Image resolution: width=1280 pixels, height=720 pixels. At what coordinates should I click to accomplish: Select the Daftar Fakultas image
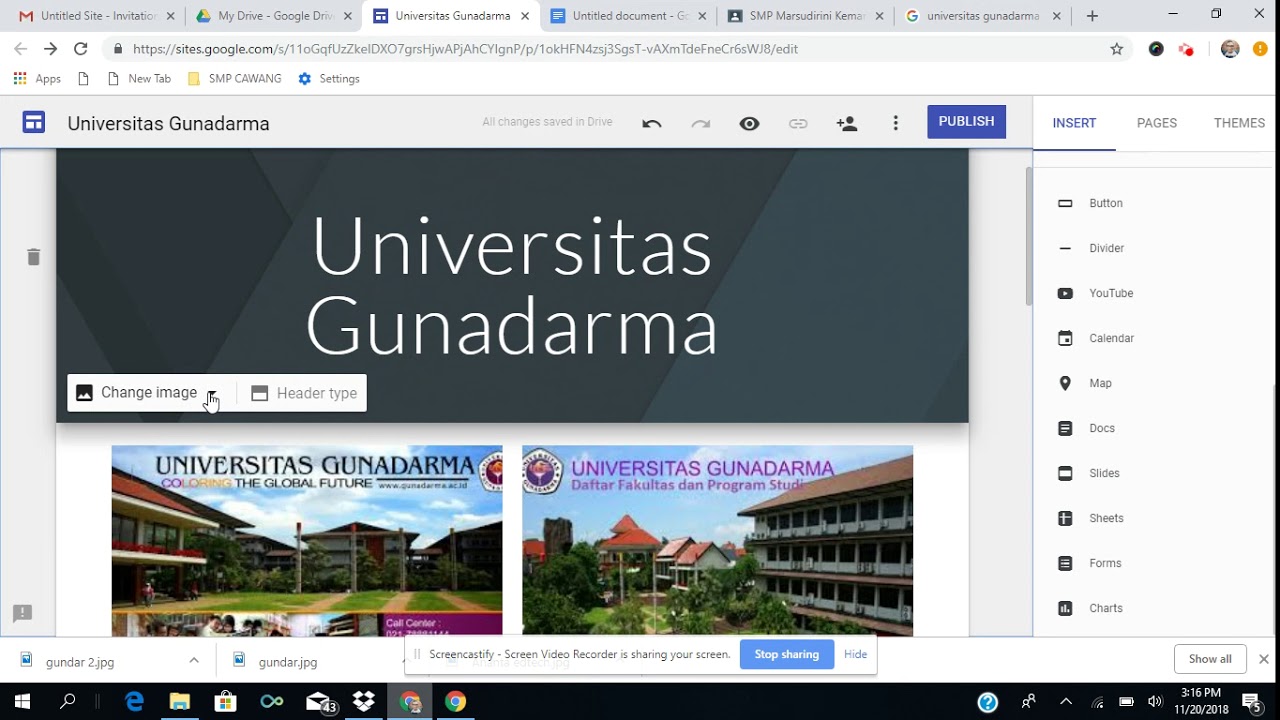(x=717, y=541)
